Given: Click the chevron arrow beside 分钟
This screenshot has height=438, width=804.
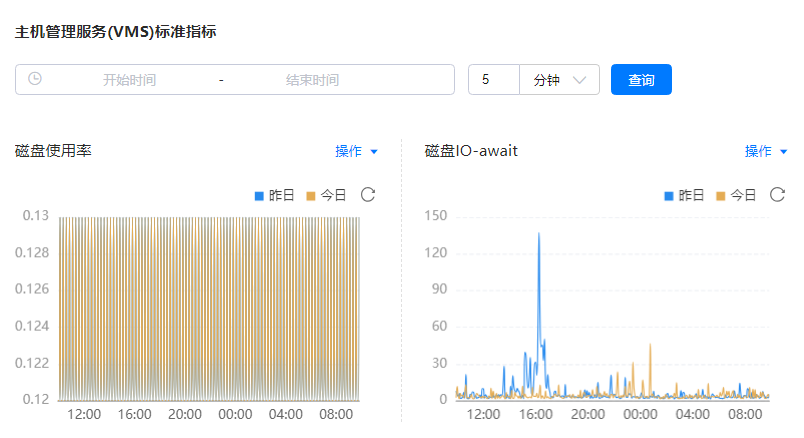Looking at the screenshot, I should tap(579, 80).
